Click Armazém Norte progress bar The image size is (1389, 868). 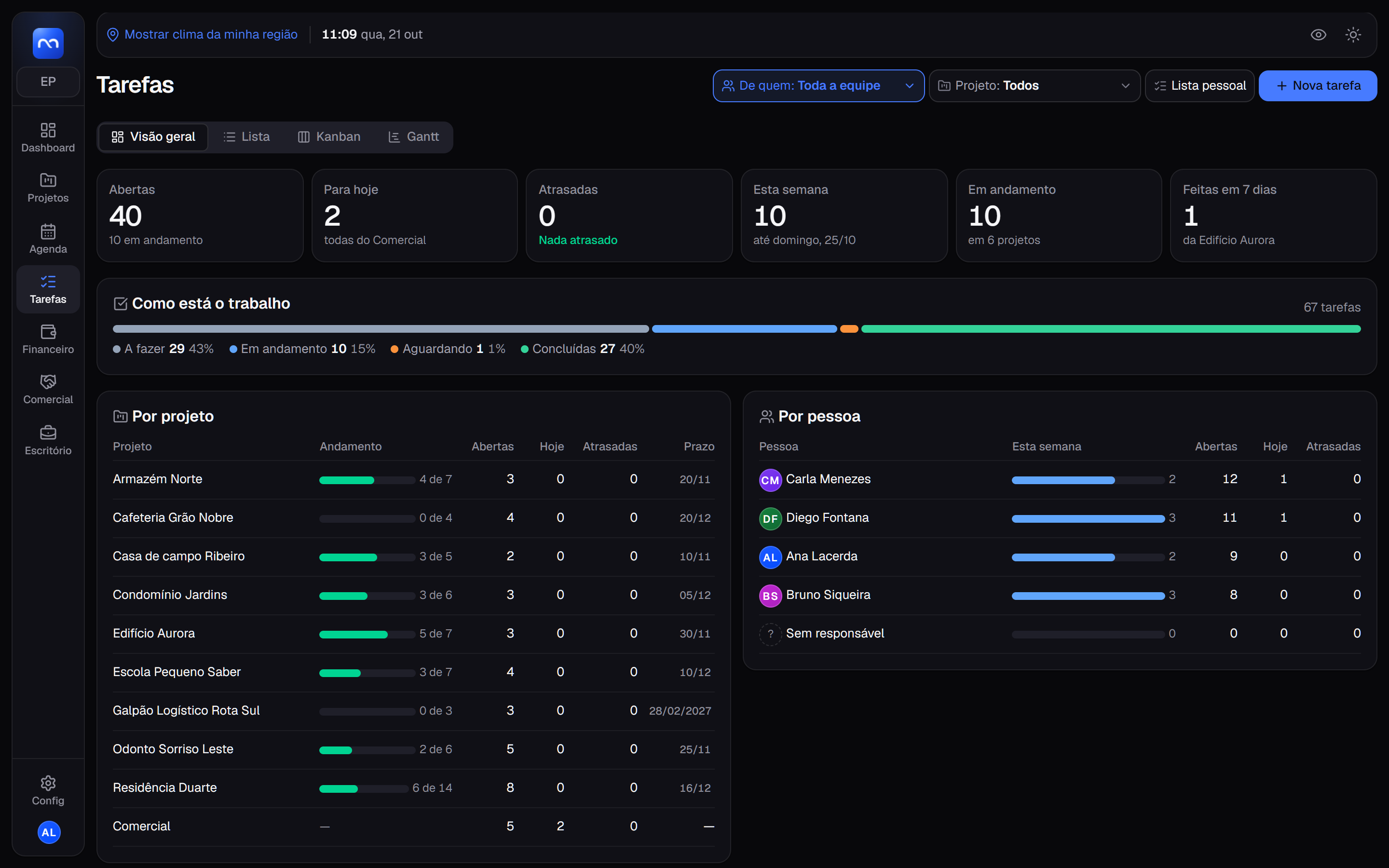(x=368, y=480)
